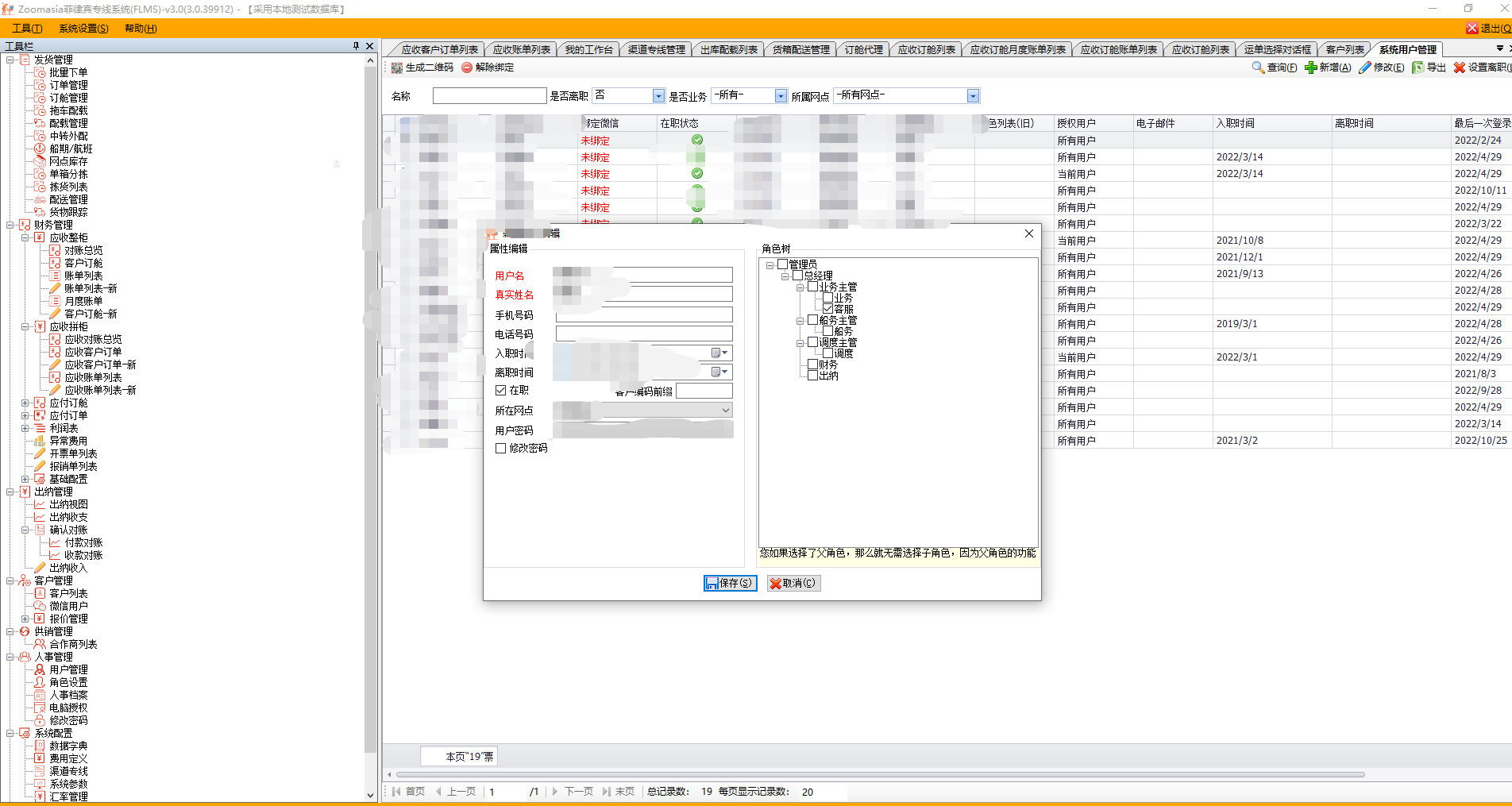Click the 导出 export icon
Screen dimensions: 1512x806
click(1417, 68)
